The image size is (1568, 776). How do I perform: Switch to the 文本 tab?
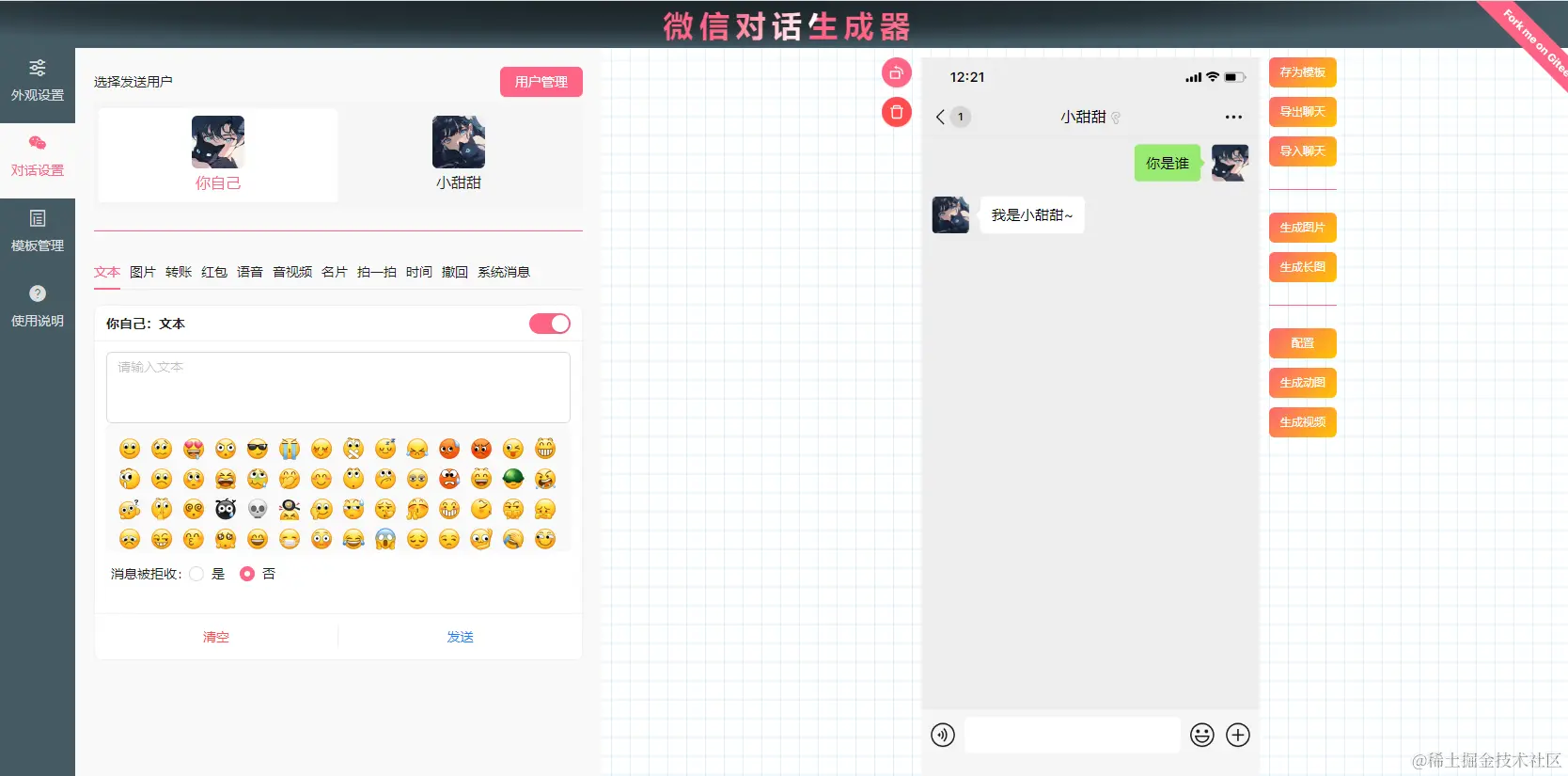107,272
